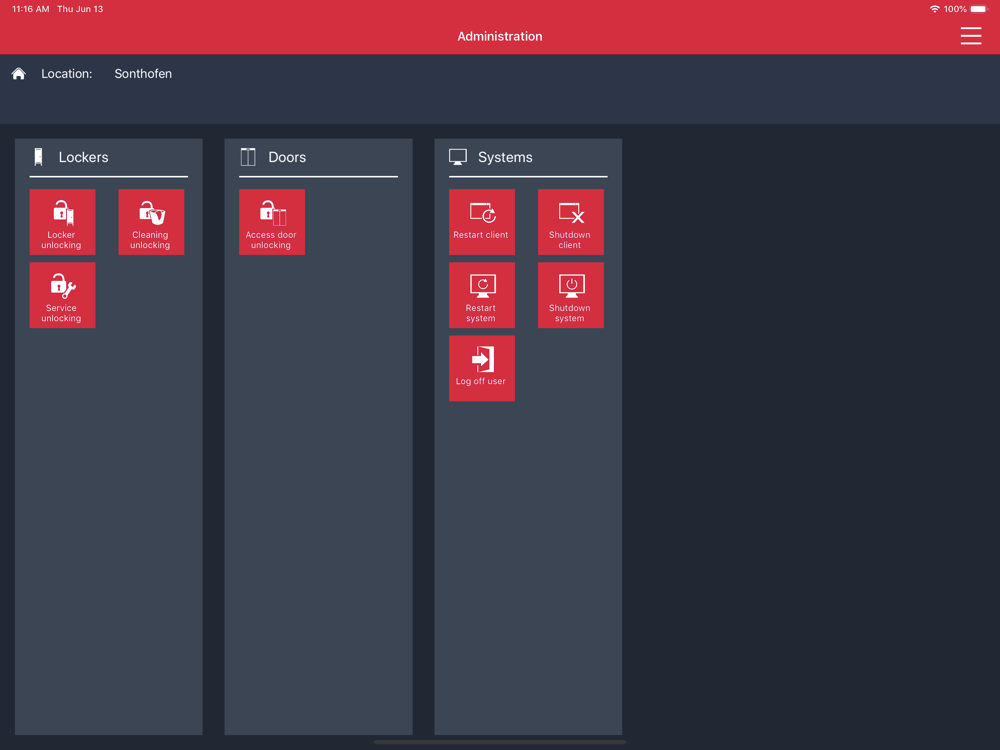Click the Systems section header
Viewport: 1000px width, 750px height.
click(x=505, y=157)
